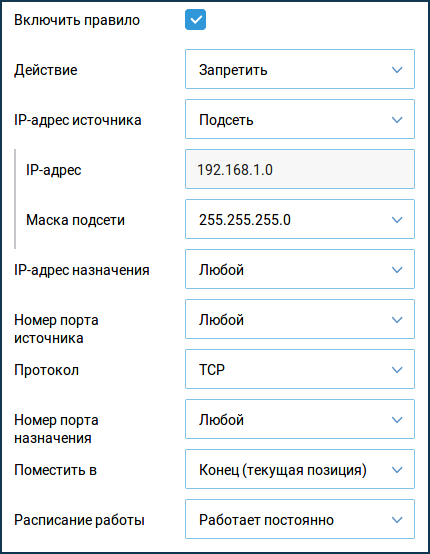Screen dimensions: 430x554
Task: Open the Действие dropdown showing Запретить
Action: pyautogui.click(x=300, y=69)
